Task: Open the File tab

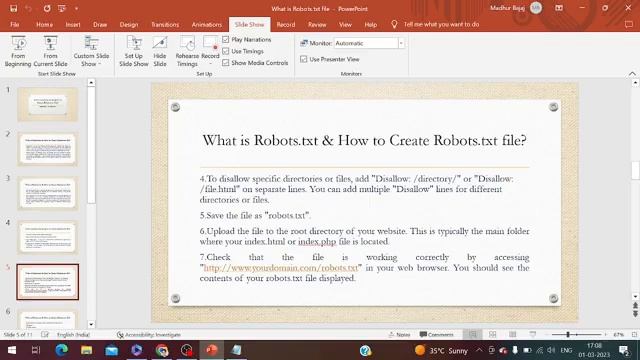Action: [x=15, y=24]
